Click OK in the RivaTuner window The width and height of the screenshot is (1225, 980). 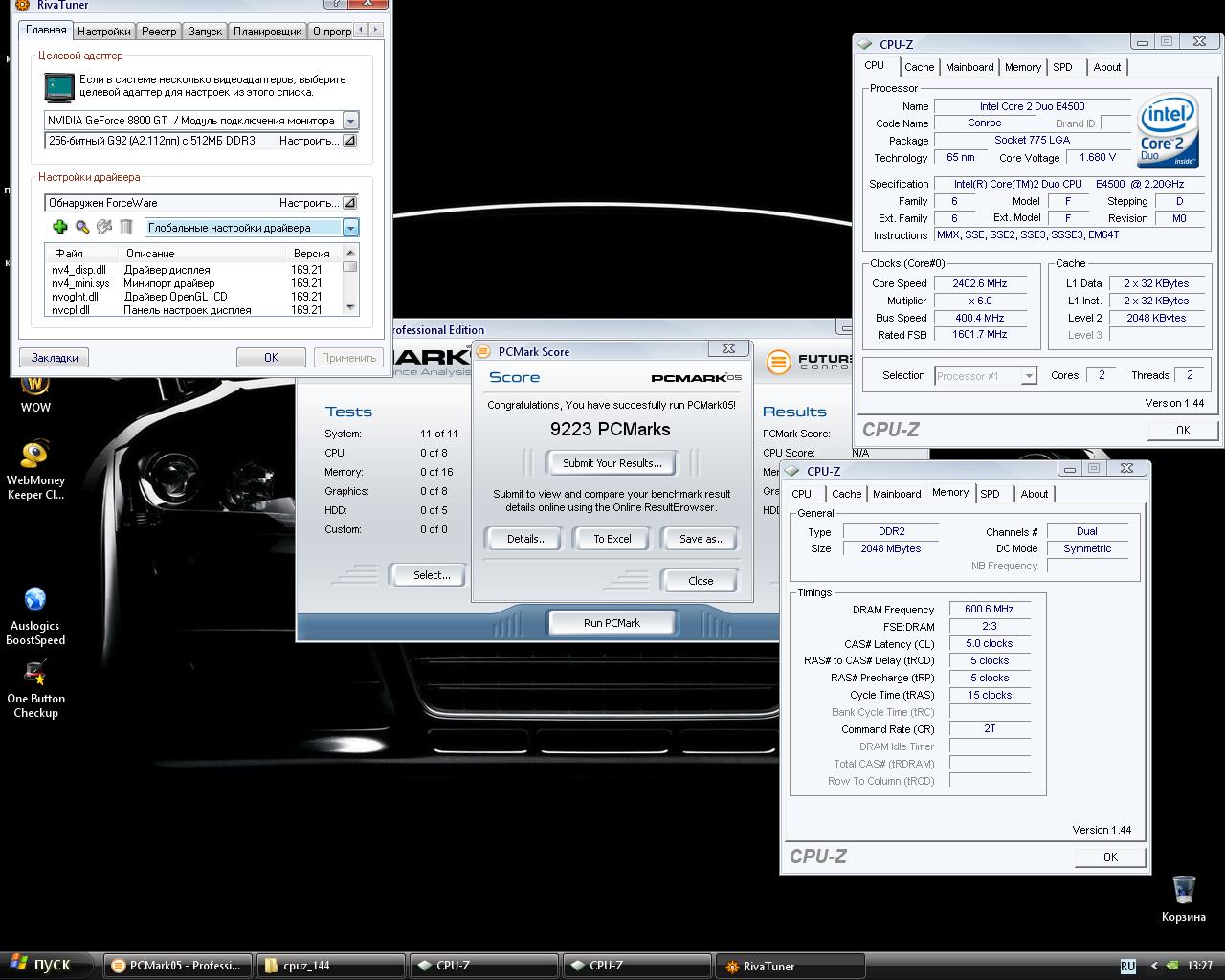pos(272,358)
